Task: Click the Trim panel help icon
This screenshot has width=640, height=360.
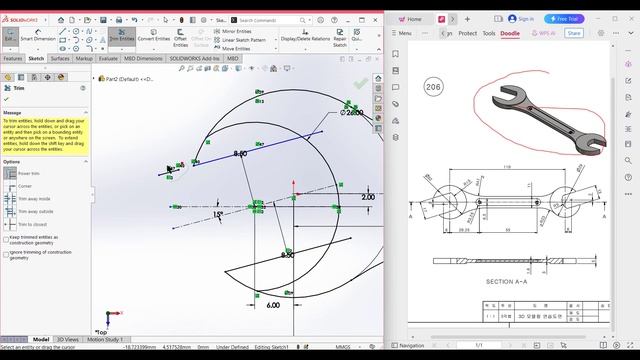Action: 83,88
